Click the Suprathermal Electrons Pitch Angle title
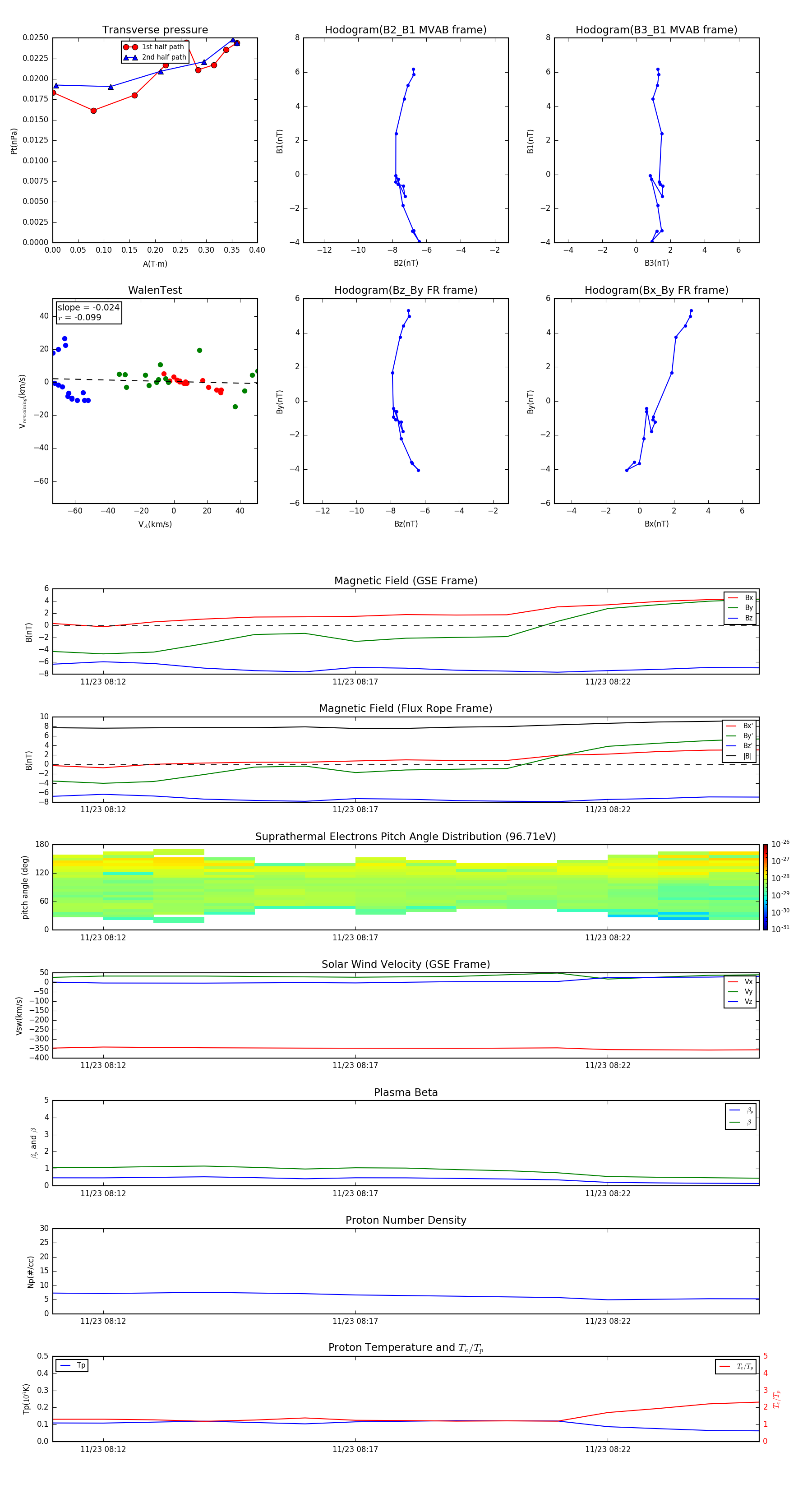 point(406,837)
